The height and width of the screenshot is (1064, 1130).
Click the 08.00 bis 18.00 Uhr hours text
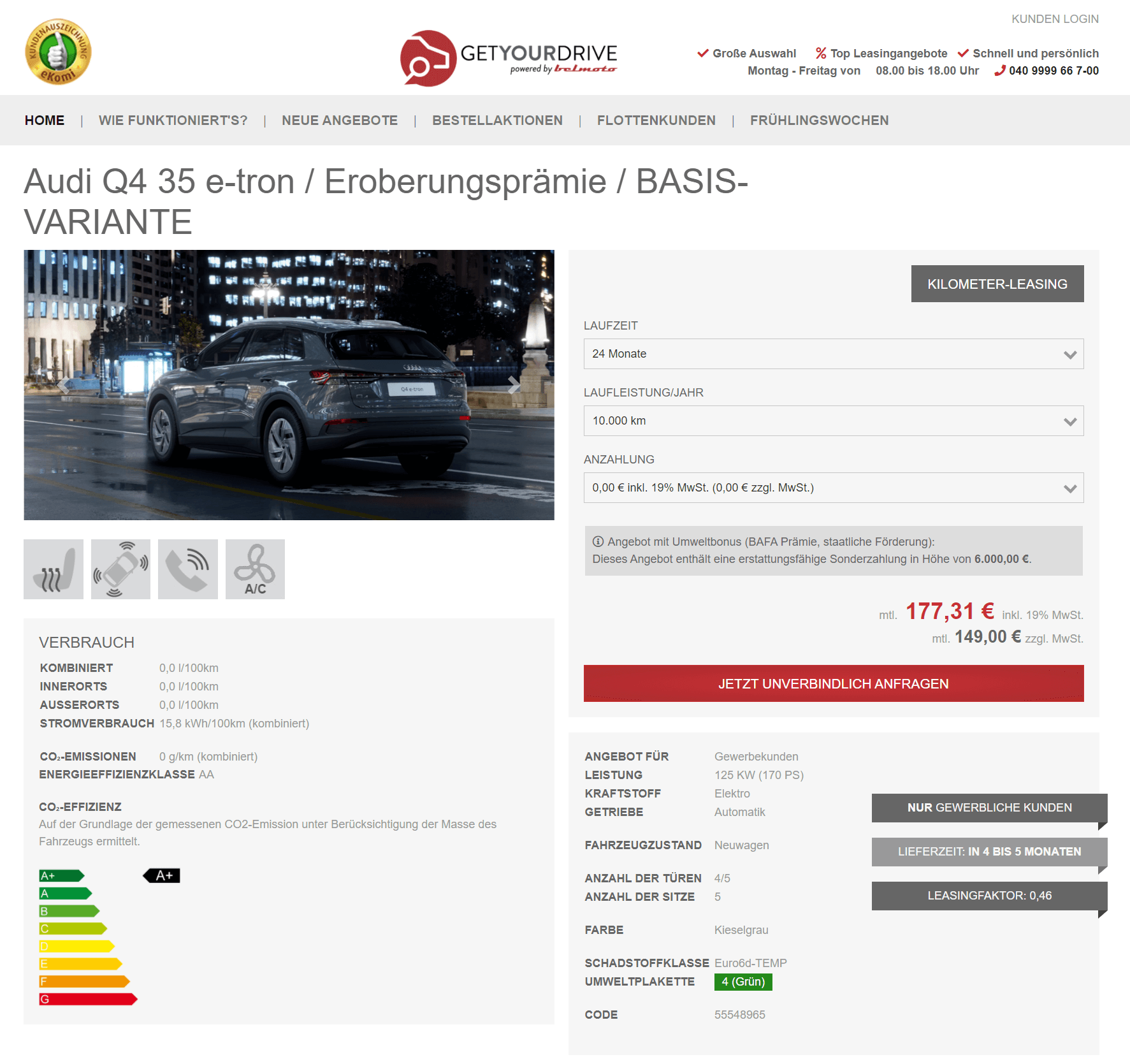(x=927, y=71)
